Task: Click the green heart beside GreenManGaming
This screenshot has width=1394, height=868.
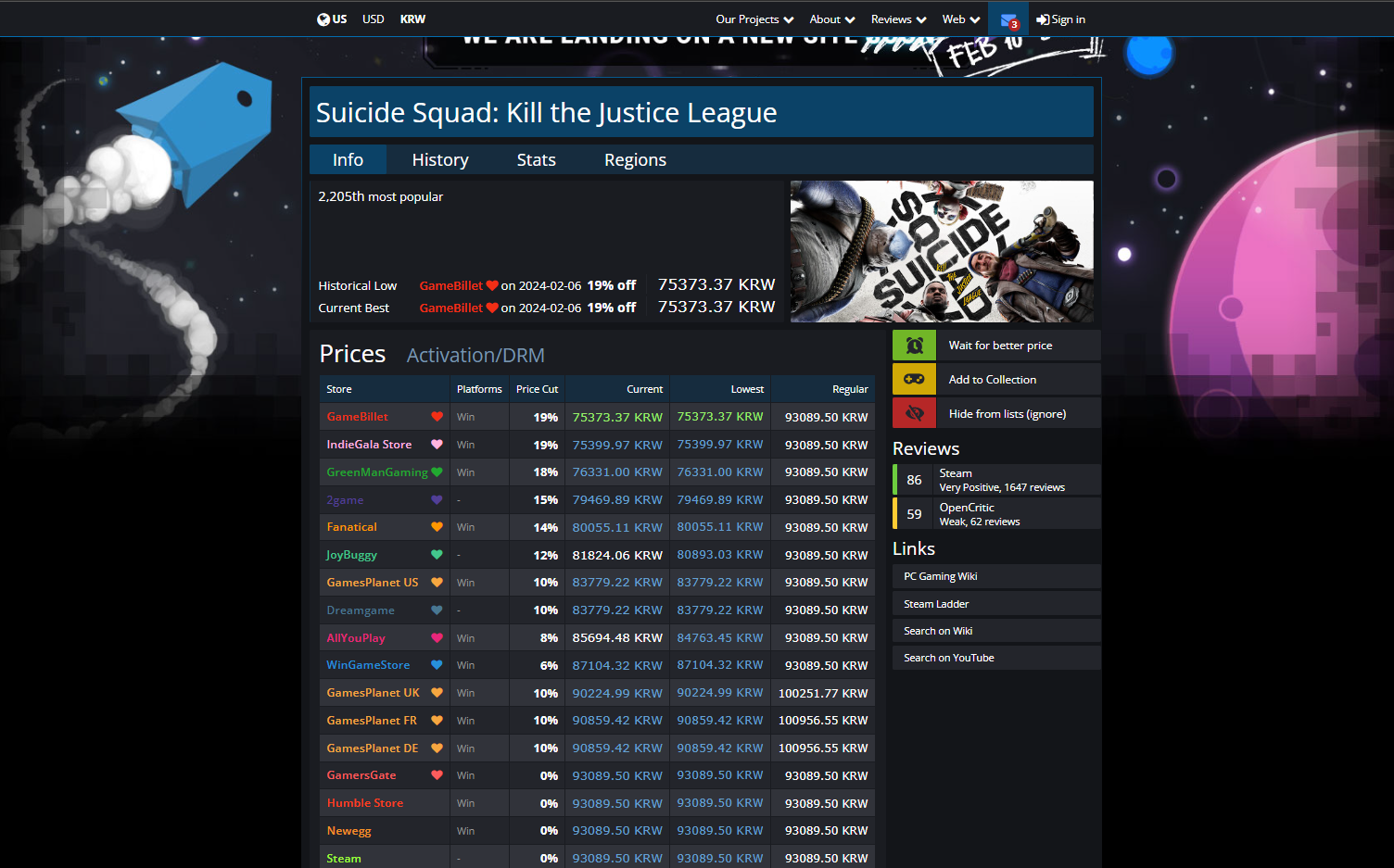Action: click(x=437, y=472)
